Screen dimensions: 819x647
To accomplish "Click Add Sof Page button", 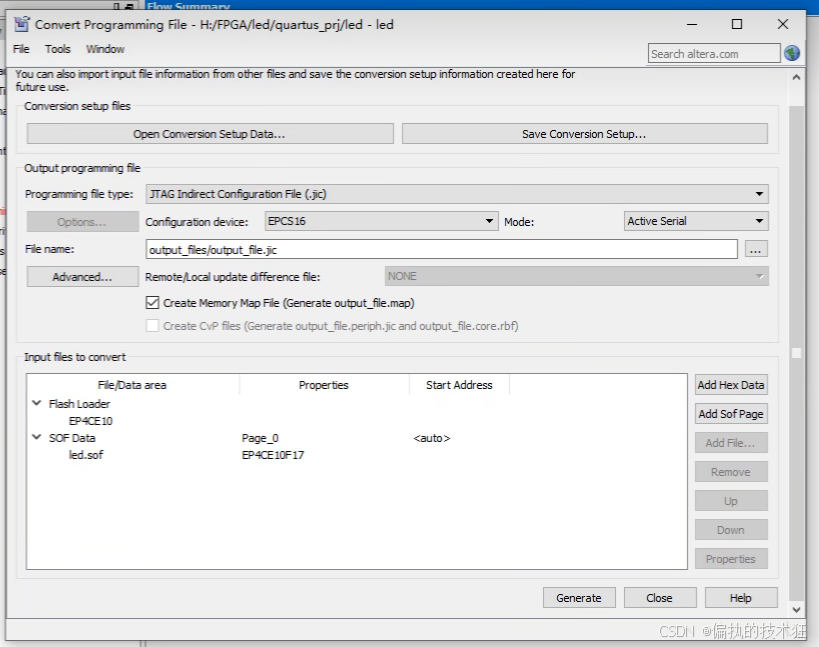I will coord(731,414).
